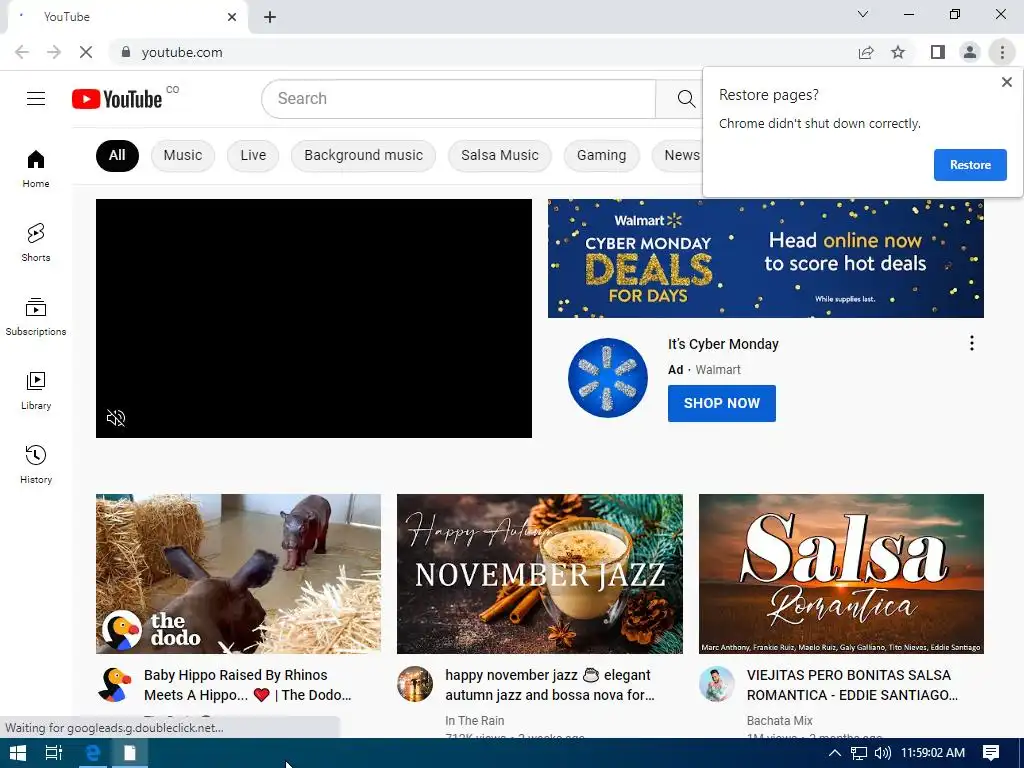
Task: Open 'Bachata Mix' channel name
Action: pyautogui.click(x=780, y=720)
